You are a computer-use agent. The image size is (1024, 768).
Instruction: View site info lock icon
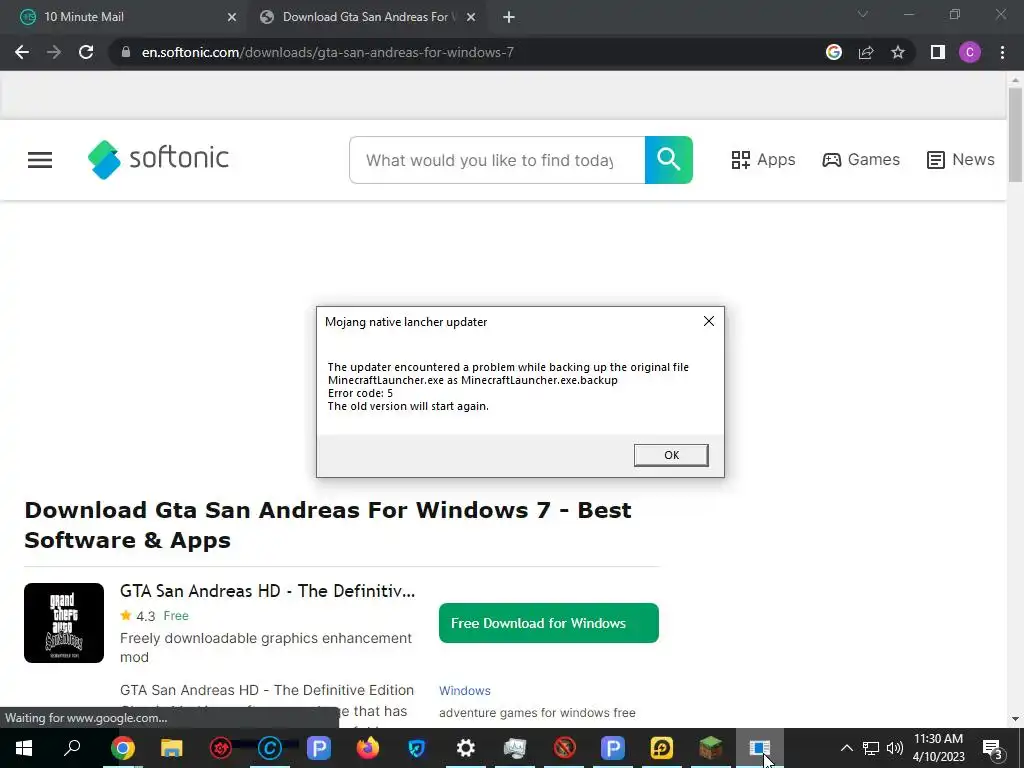pyautogui.click(x=126, y=52)
